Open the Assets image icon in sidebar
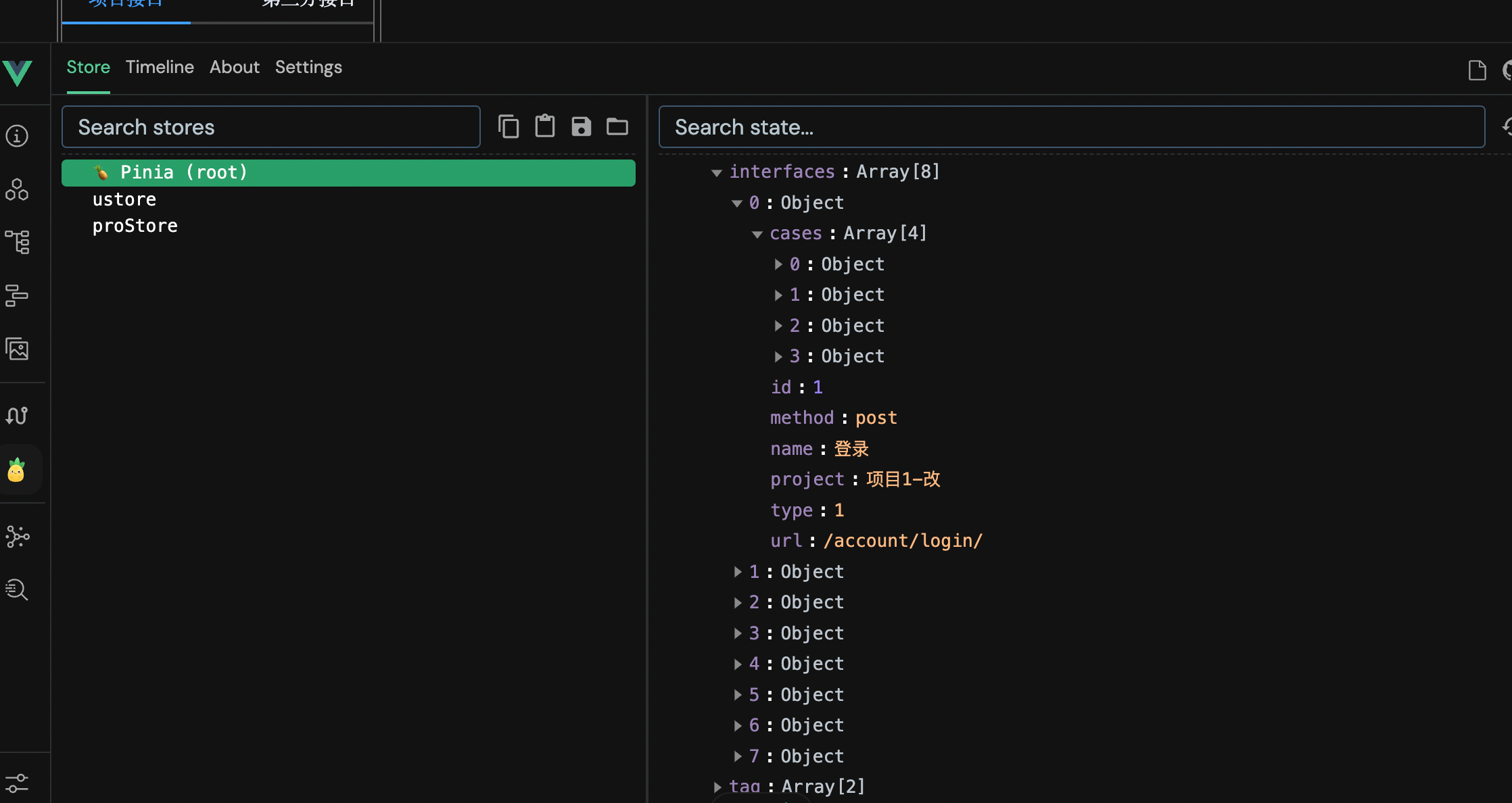1512x803 pixels. 17,349
